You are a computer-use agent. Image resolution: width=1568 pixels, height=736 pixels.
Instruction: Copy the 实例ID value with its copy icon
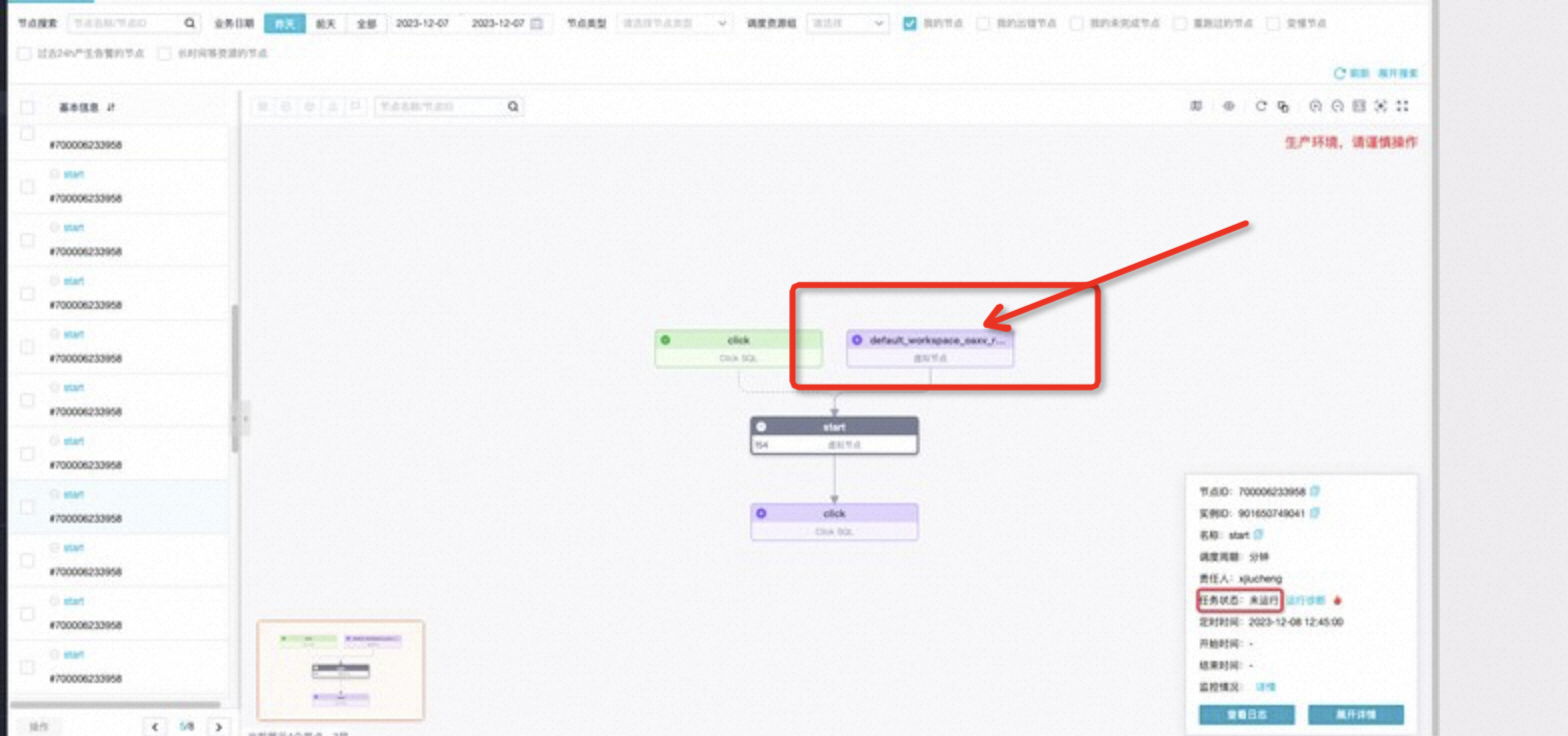click(x=1315, y=513)
